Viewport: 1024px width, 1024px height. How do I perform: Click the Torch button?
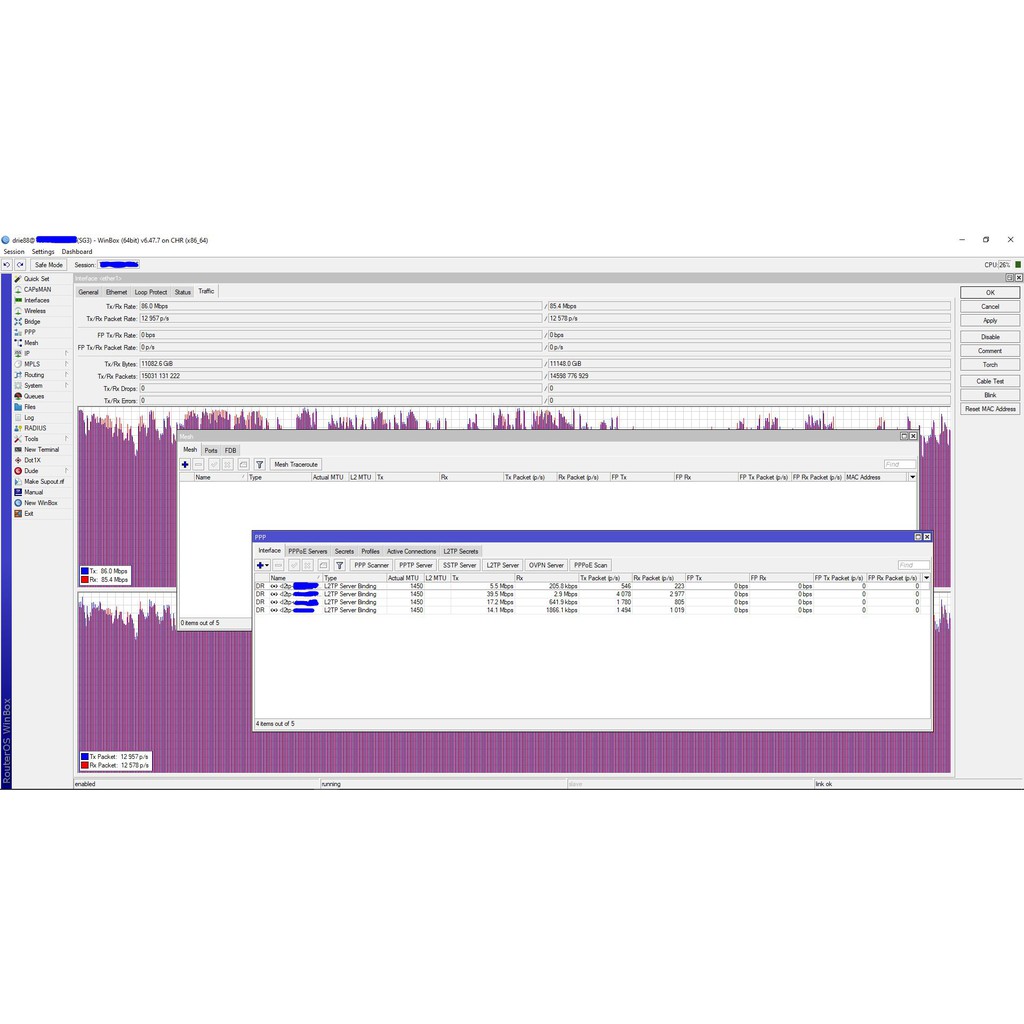click(990, 365)
